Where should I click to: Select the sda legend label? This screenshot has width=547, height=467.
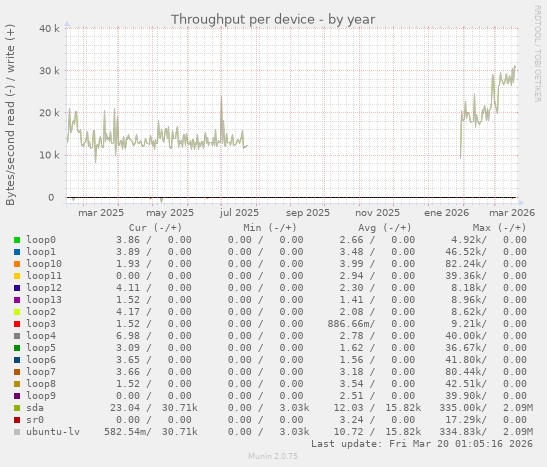35,407
